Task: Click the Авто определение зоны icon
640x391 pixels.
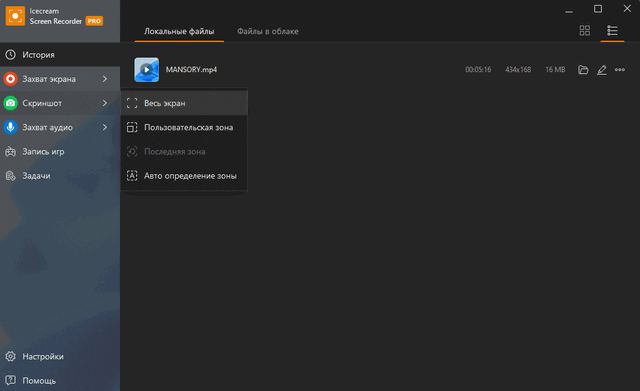Action: (x=132, y=176)
